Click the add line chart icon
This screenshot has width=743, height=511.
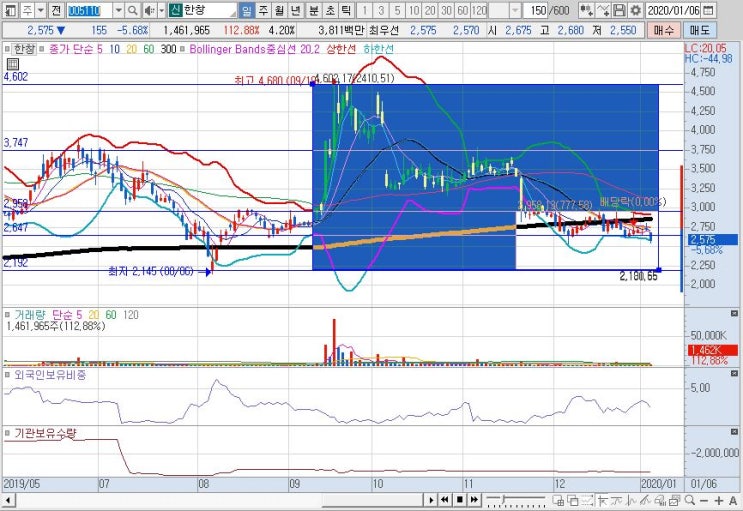(x=603, y=10)
